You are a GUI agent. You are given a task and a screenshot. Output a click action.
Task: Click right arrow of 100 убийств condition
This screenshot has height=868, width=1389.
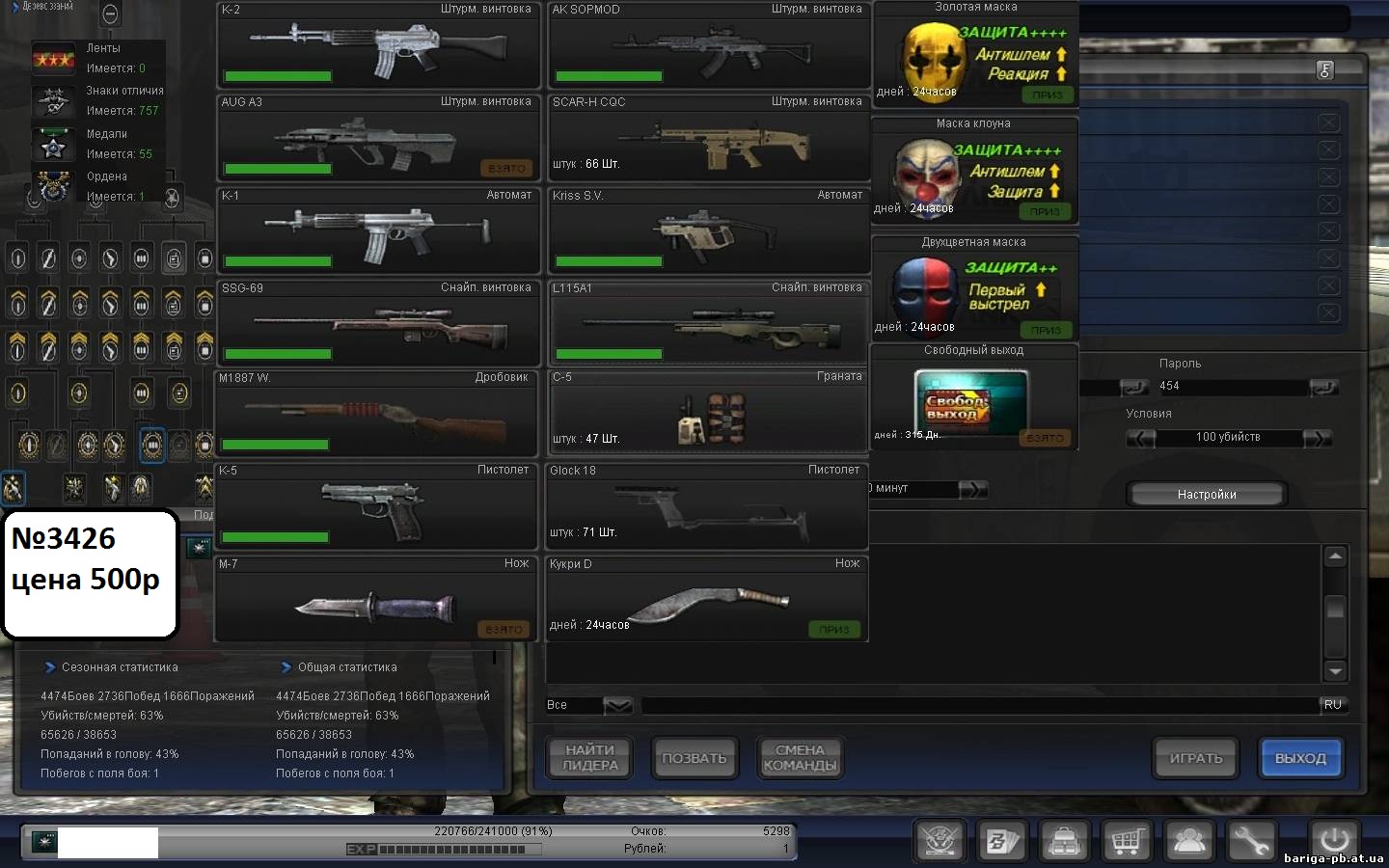tap(1317, 438)
